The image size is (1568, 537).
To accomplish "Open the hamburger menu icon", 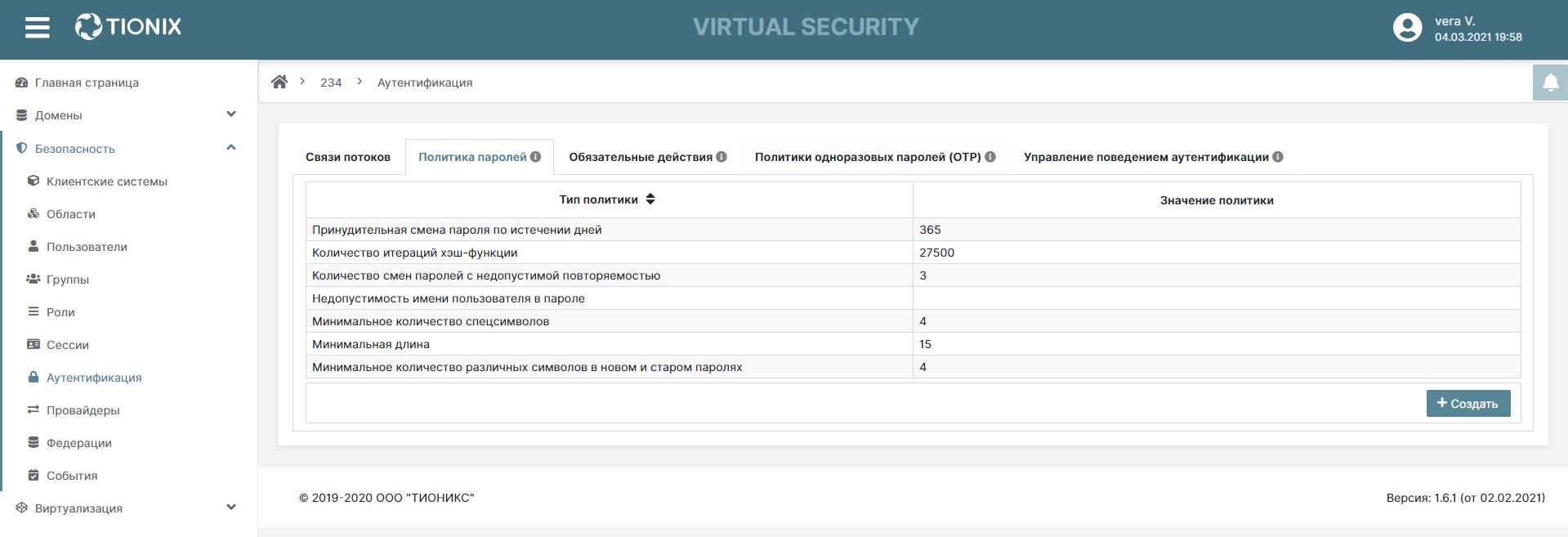I will tap(38, 28).
